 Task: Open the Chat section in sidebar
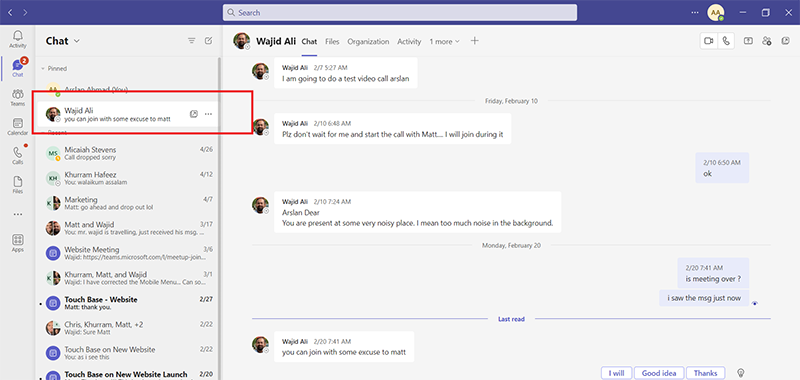tap(18, 68)
